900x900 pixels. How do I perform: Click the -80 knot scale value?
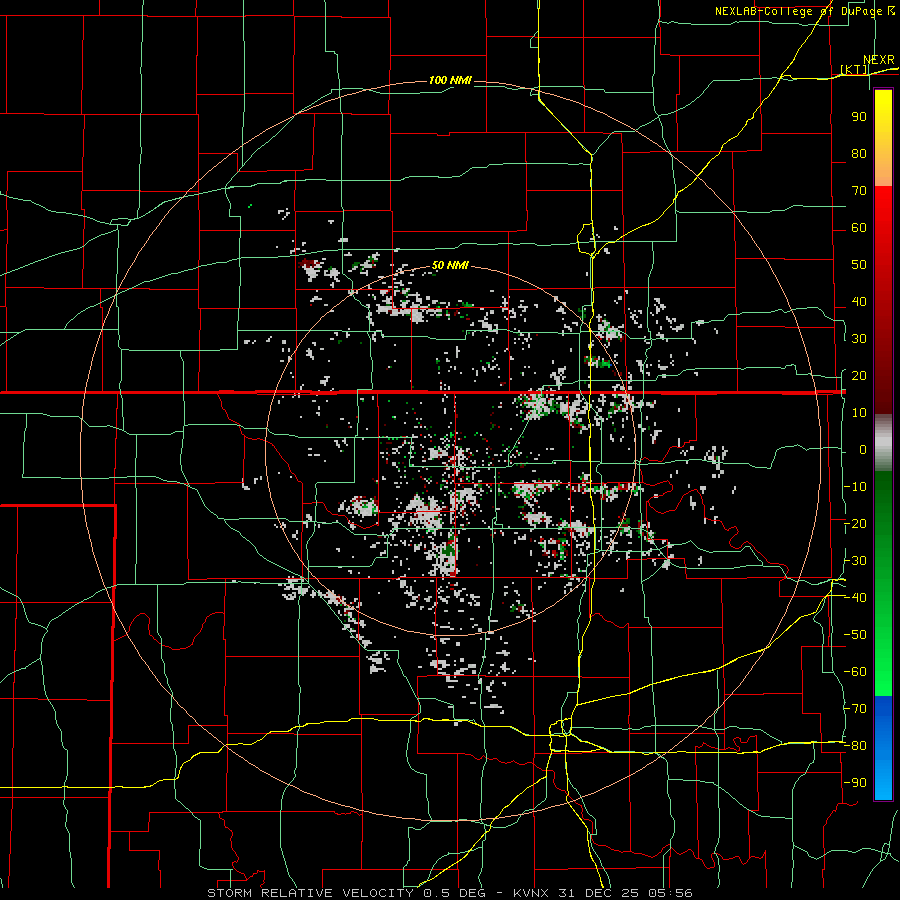pos(855,746)
